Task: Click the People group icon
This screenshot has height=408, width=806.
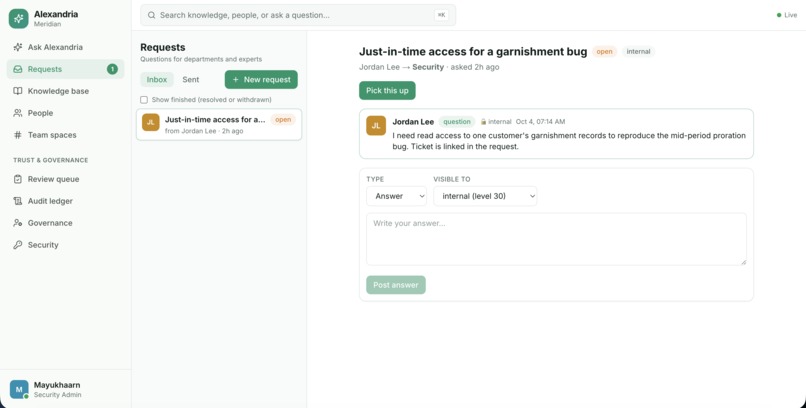Action: click(18, 113)
